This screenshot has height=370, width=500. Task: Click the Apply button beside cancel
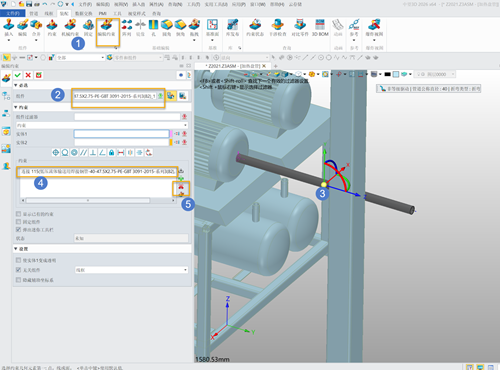coord(39,75)
